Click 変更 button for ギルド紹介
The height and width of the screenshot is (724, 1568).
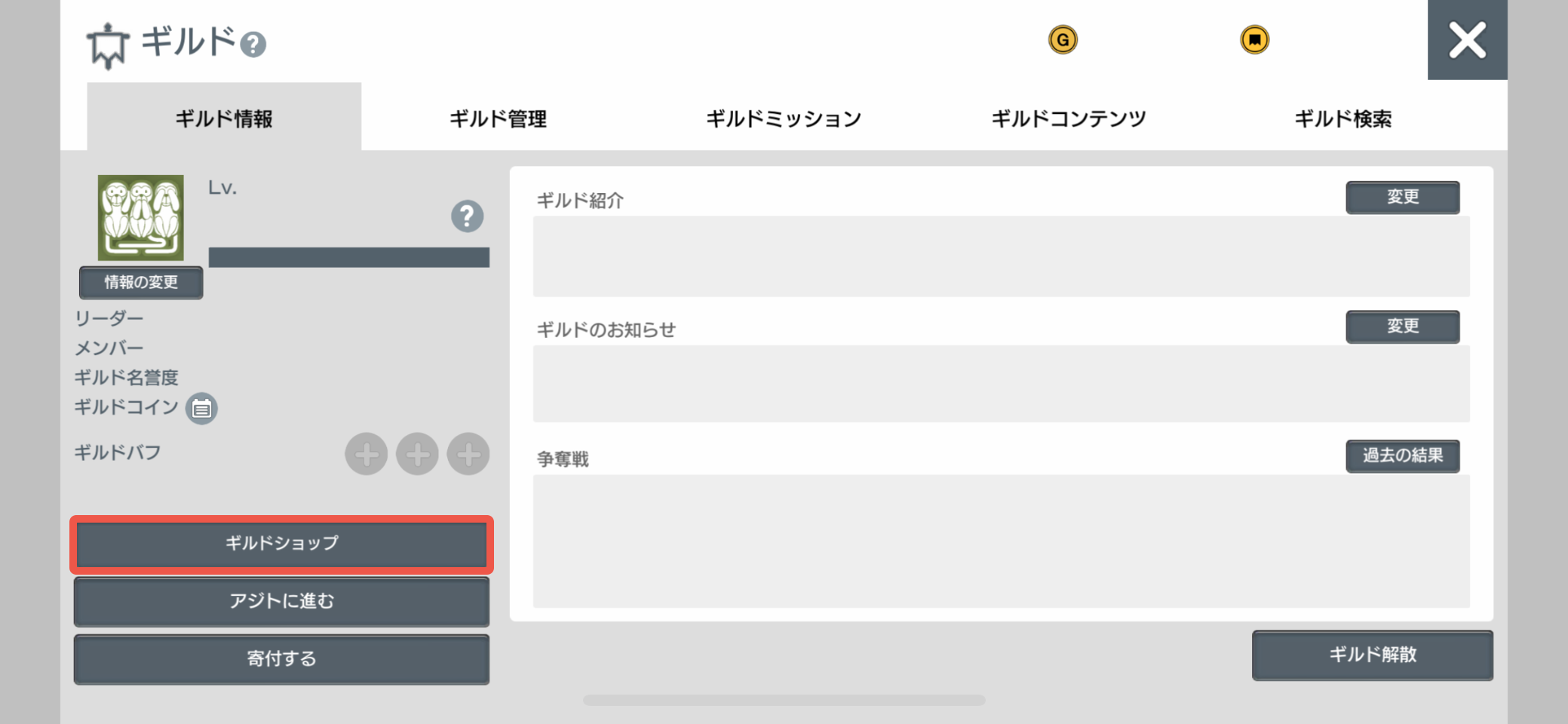pos(1403,198)
